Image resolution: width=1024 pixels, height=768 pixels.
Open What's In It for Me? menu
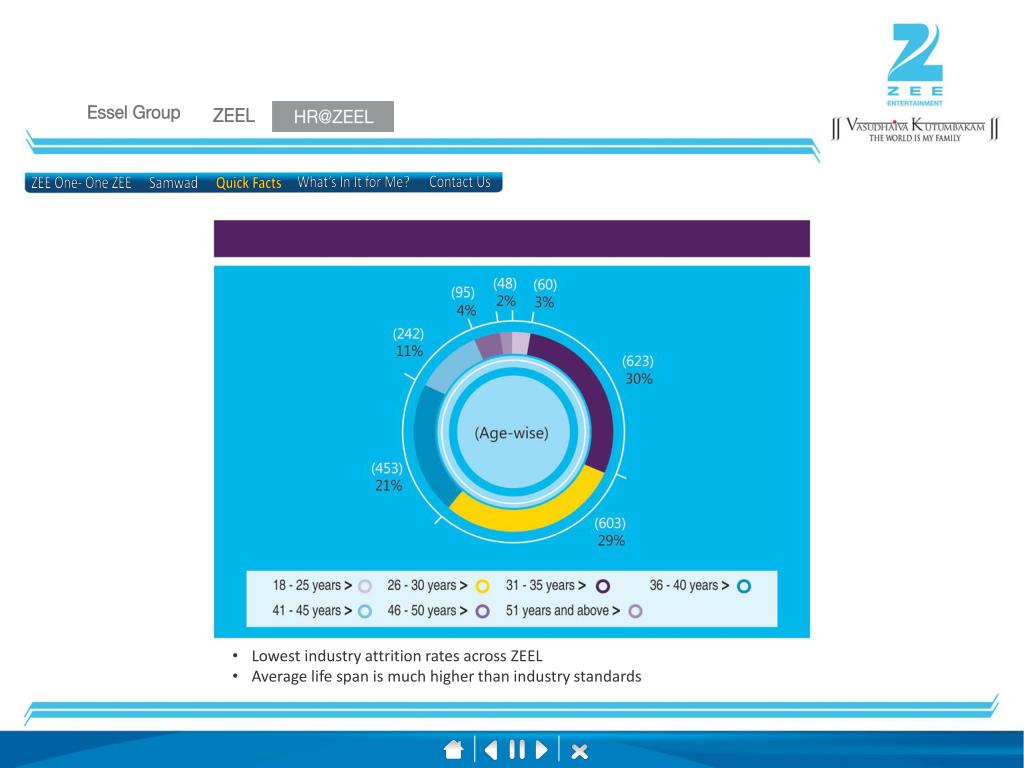point(353,182)
